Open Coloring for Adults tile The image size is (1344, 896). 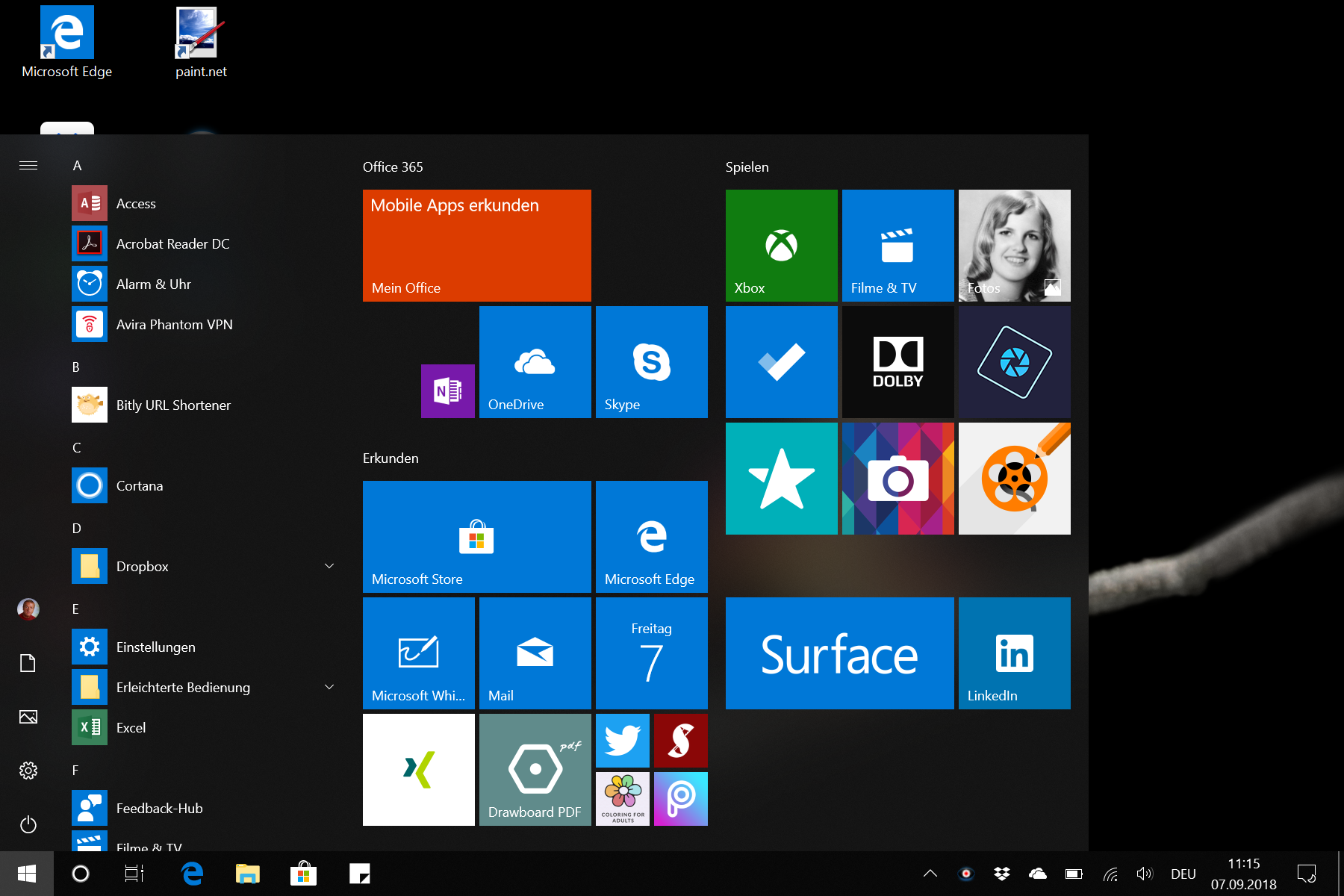coord(623,799)
